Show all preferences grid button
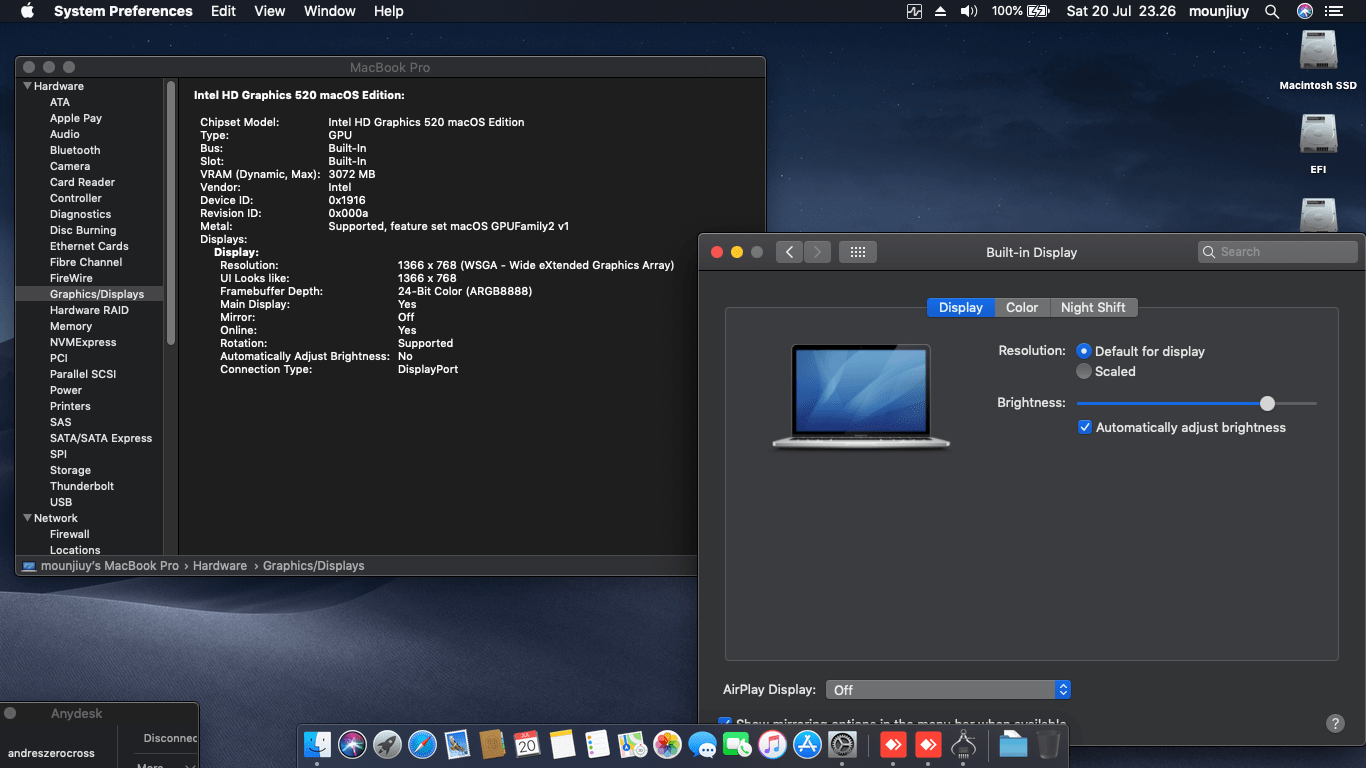Screen dimensions: 1366x768 coord(857,252)
